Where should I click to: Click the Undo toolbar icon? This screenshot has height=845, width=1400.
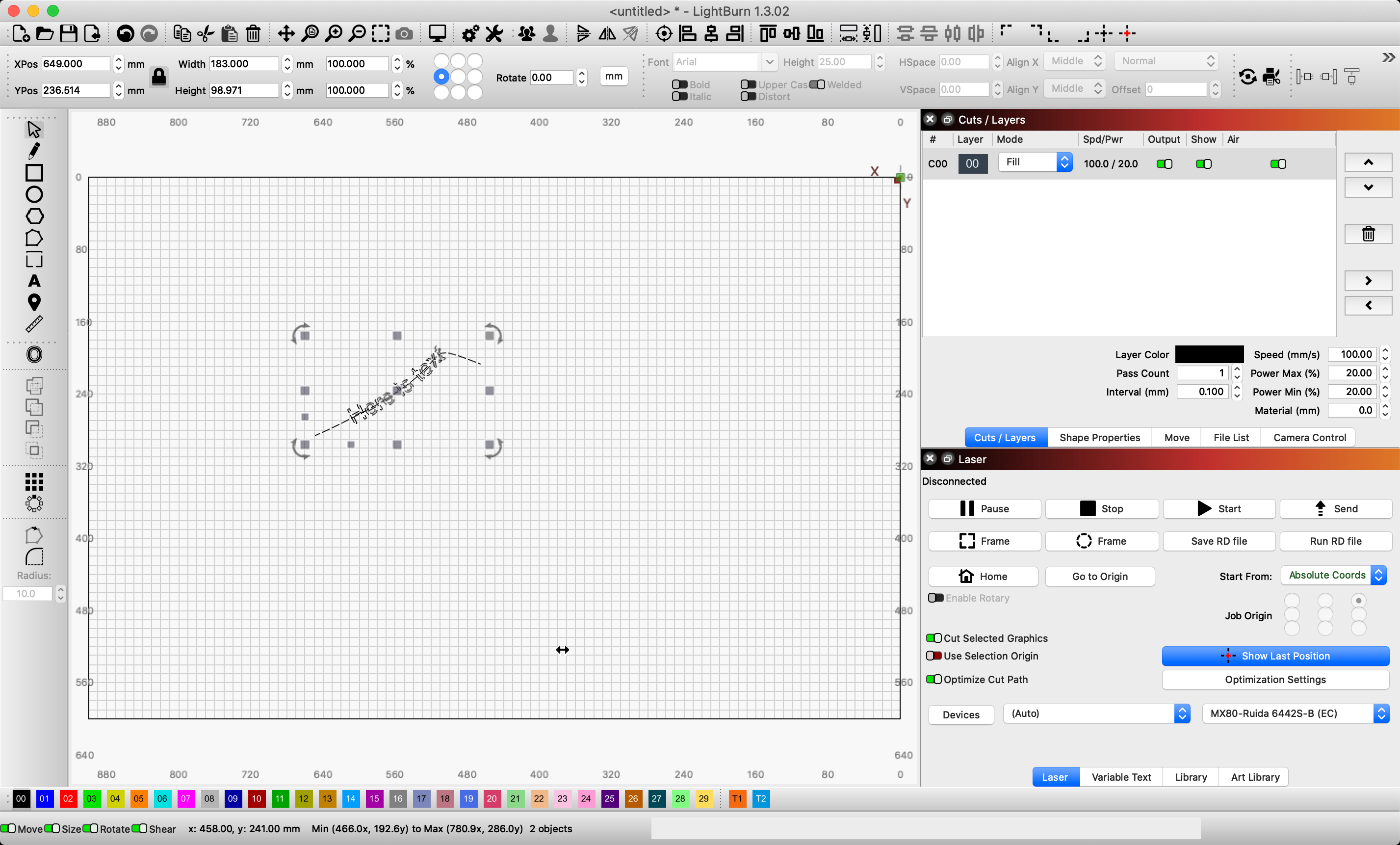(x=125, y=33)
